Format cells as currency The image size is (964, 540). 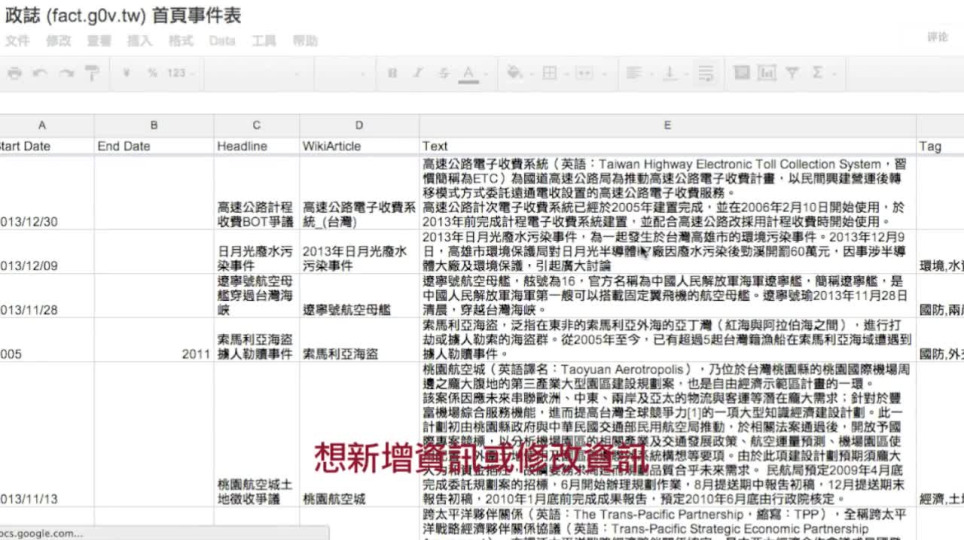127,73
